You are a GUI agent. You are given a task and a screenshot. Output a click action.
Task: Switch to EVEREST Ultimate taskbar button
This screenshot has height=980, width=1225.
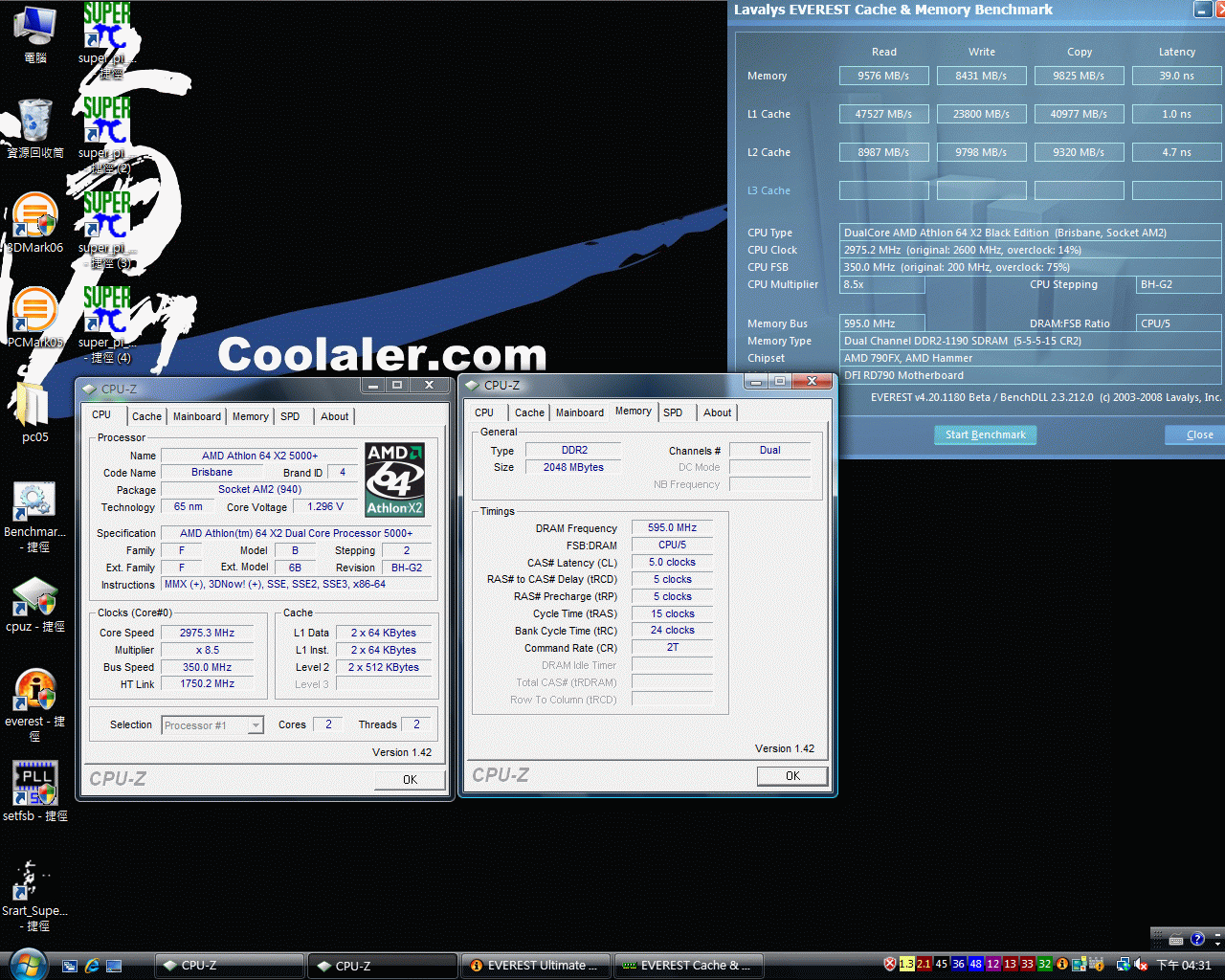coord(536,966)
